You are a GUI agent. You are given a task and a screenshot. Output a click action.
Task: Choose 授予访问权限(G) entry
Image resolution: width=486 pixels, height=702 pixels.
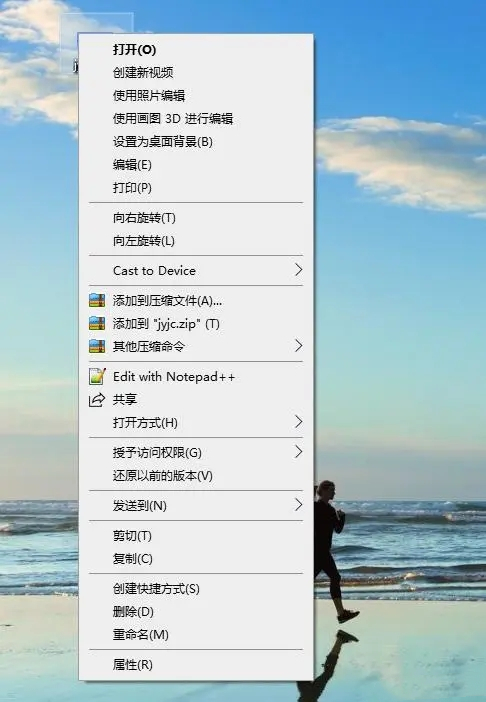click(157, 453)
